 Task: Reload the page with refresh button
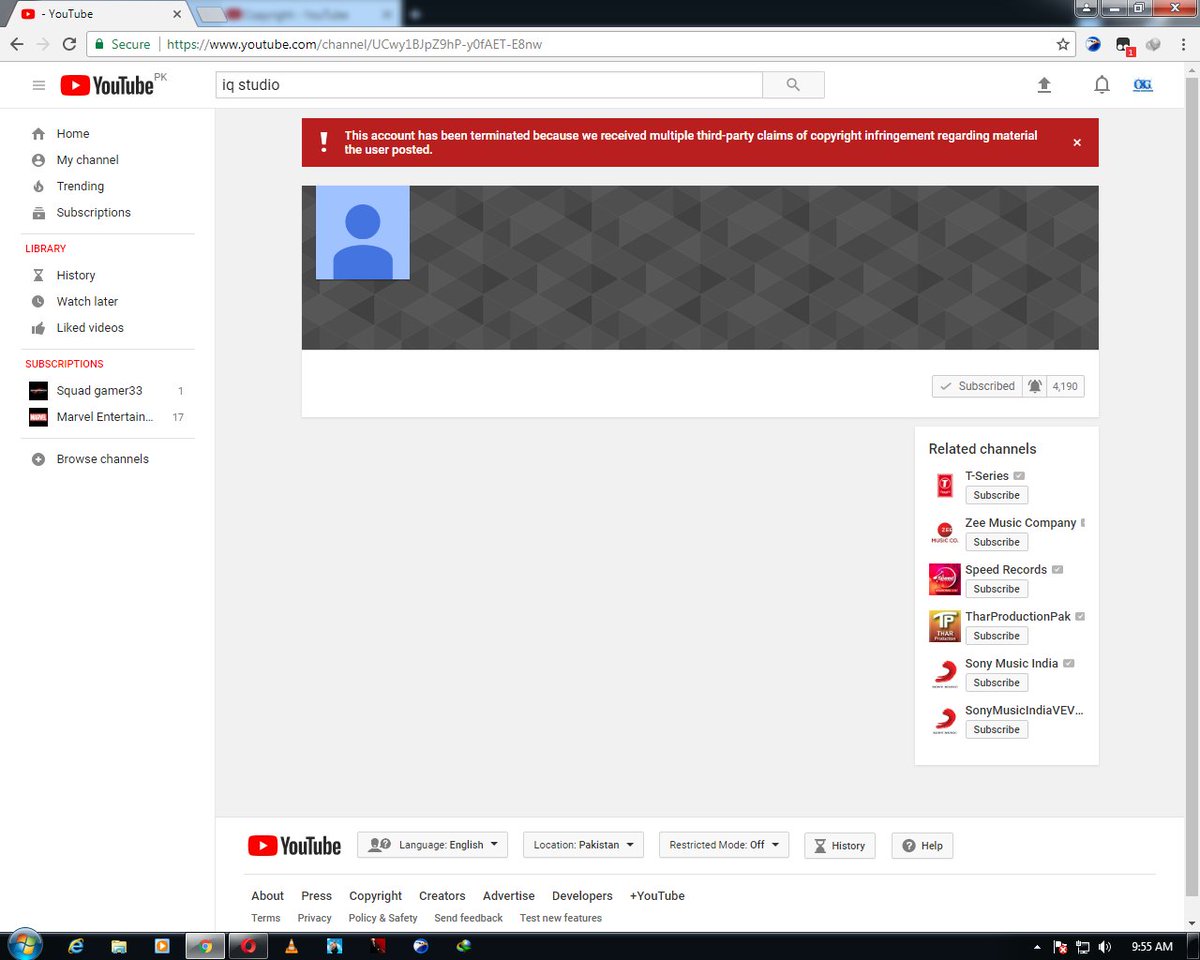pyautogui.click(x=69, y=44)
